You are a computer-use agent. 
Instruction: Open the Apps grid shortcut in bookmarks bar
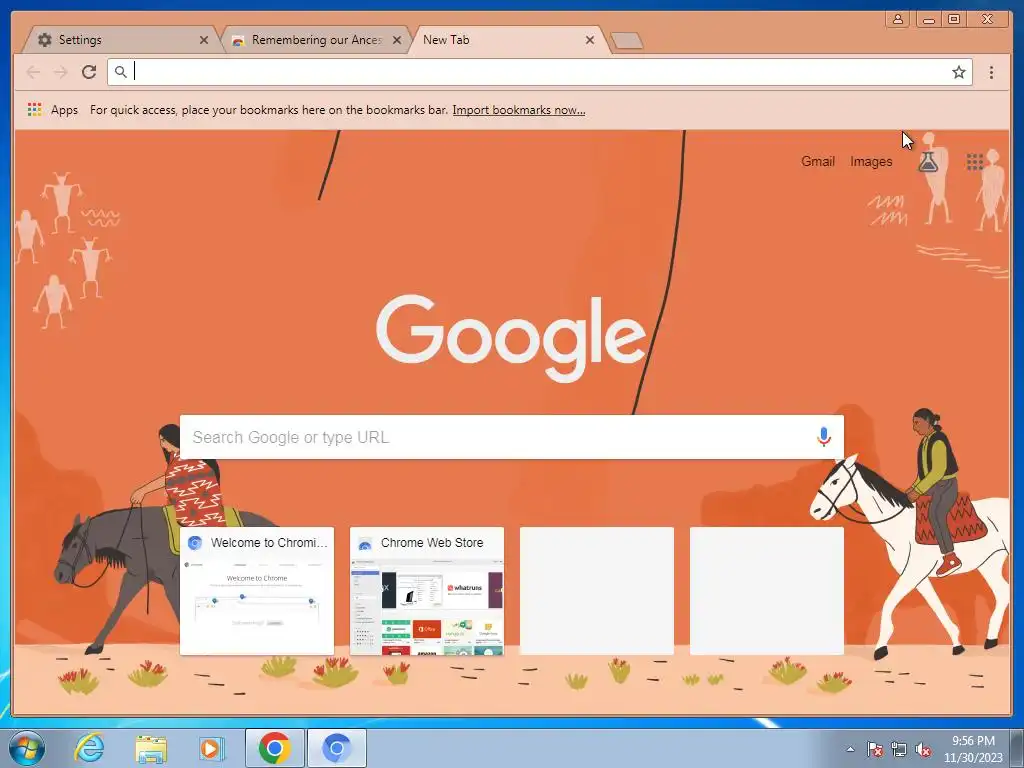pyautogui.click(x=35, y=110)
